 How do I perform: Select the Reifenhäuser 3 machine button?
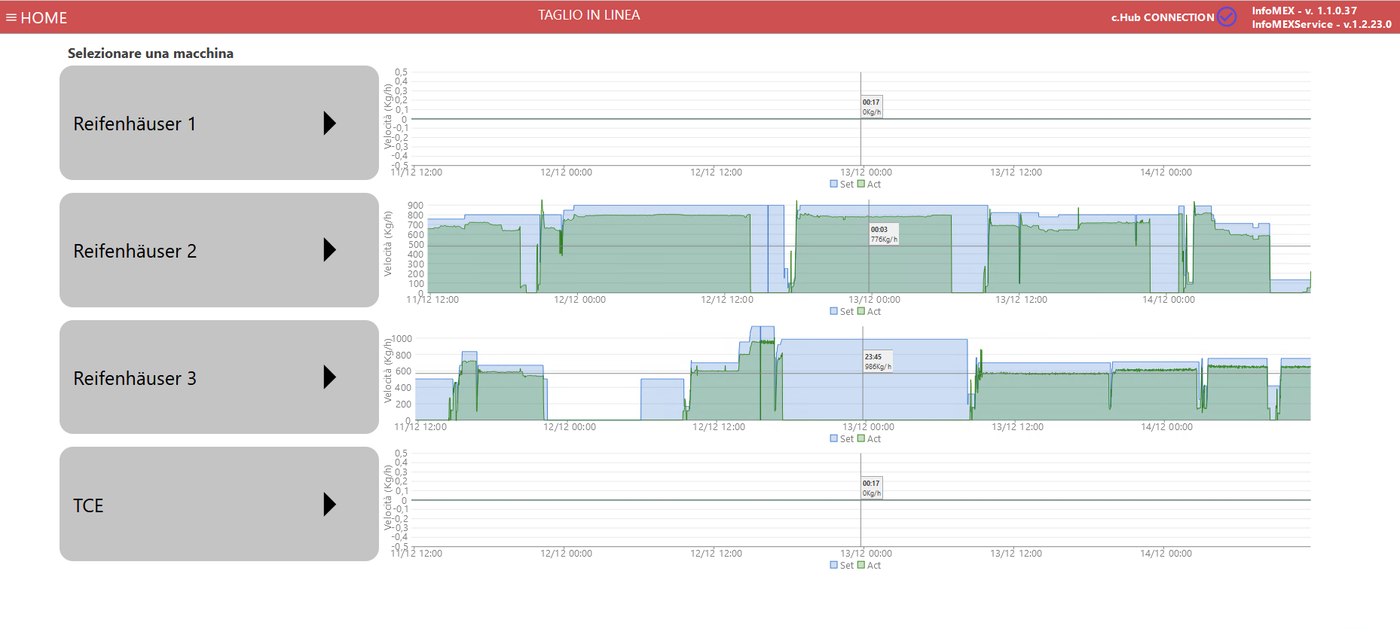coord(219,377)
